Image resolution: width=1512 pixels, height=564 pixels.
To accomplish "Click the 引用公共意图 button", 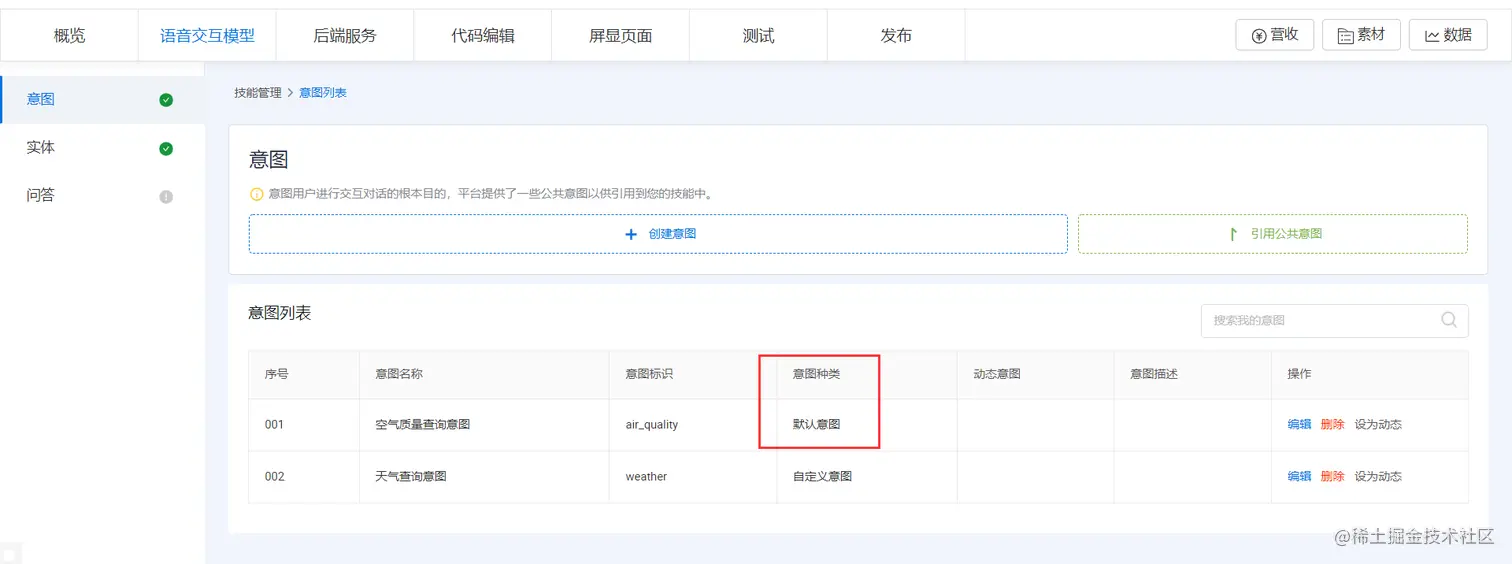I will coord(1273,234).
